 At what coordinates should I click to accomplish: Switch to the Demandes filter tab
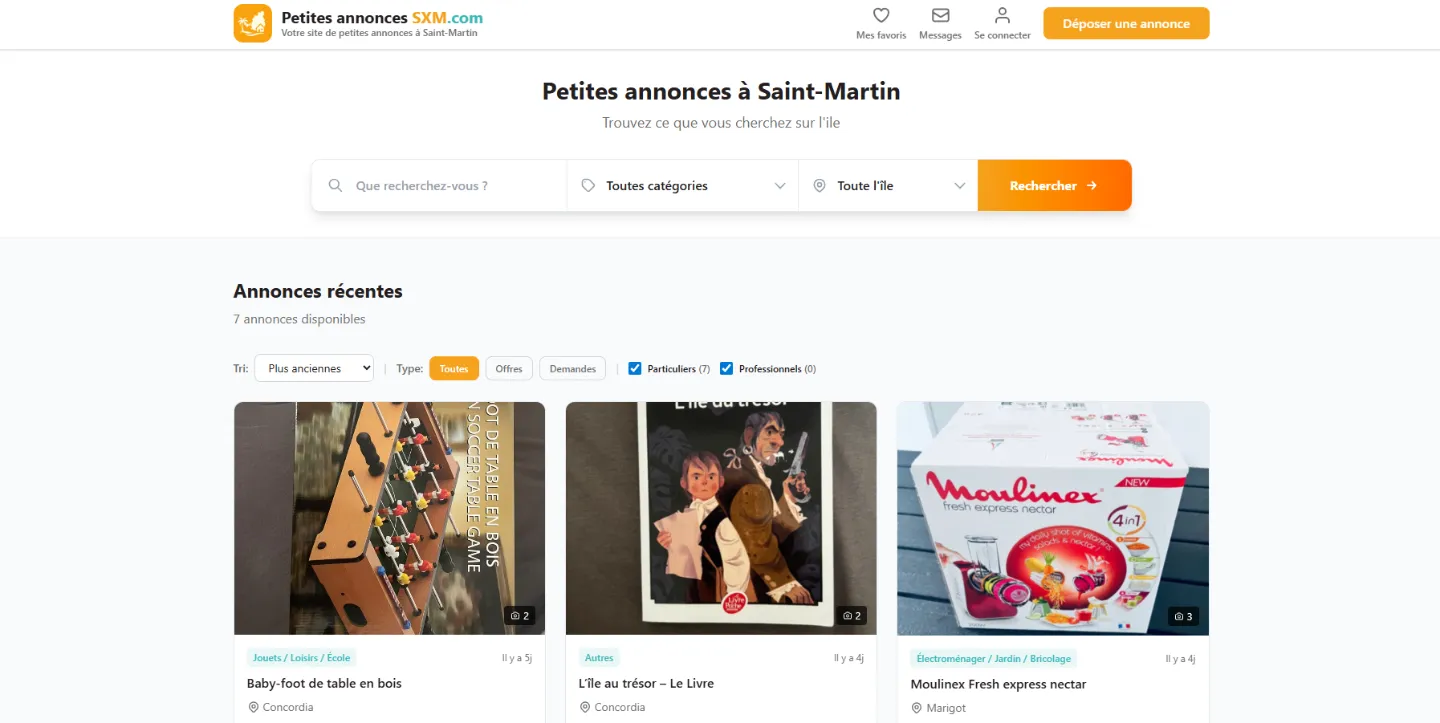(x=572, y=368)
